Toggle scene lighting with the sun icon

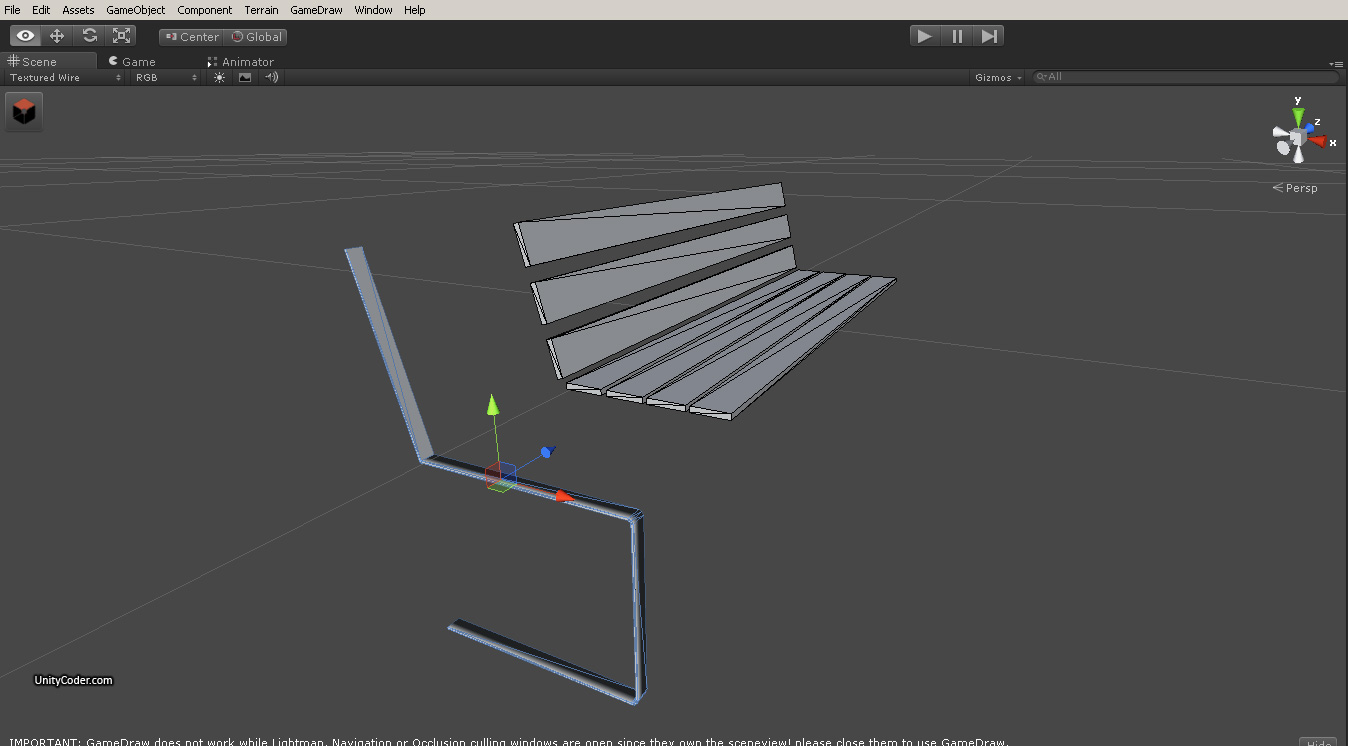click(x=218, y=77)
